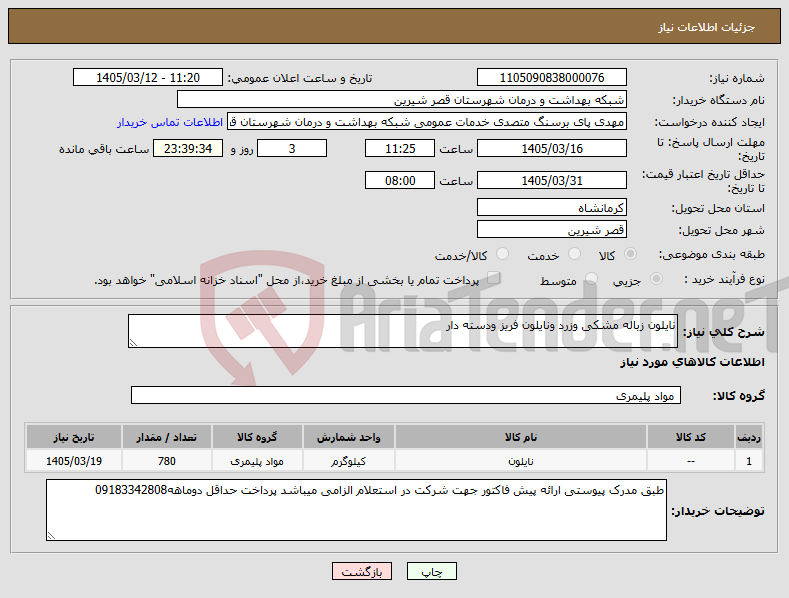This screenshot has height=598, width=789.
Task: Click the remaining time 23:39:34 field
Action: click(188, 148)
